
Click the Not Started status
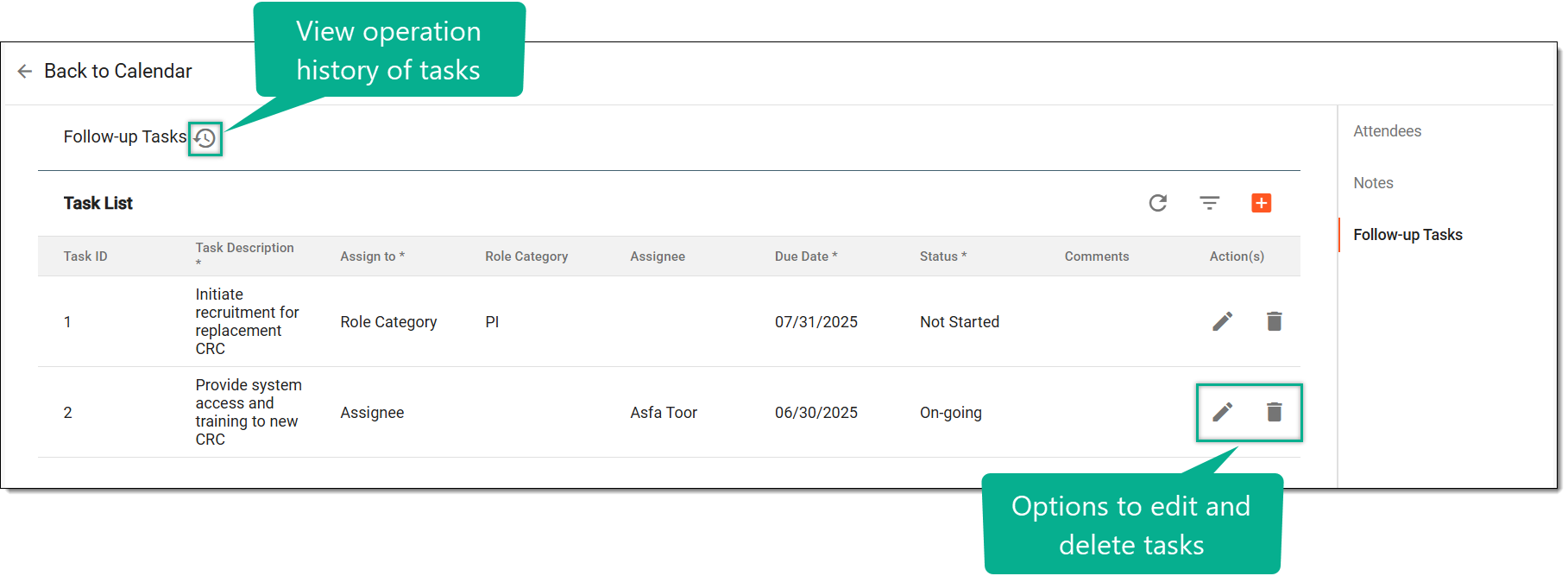click(x=960, y=322)
